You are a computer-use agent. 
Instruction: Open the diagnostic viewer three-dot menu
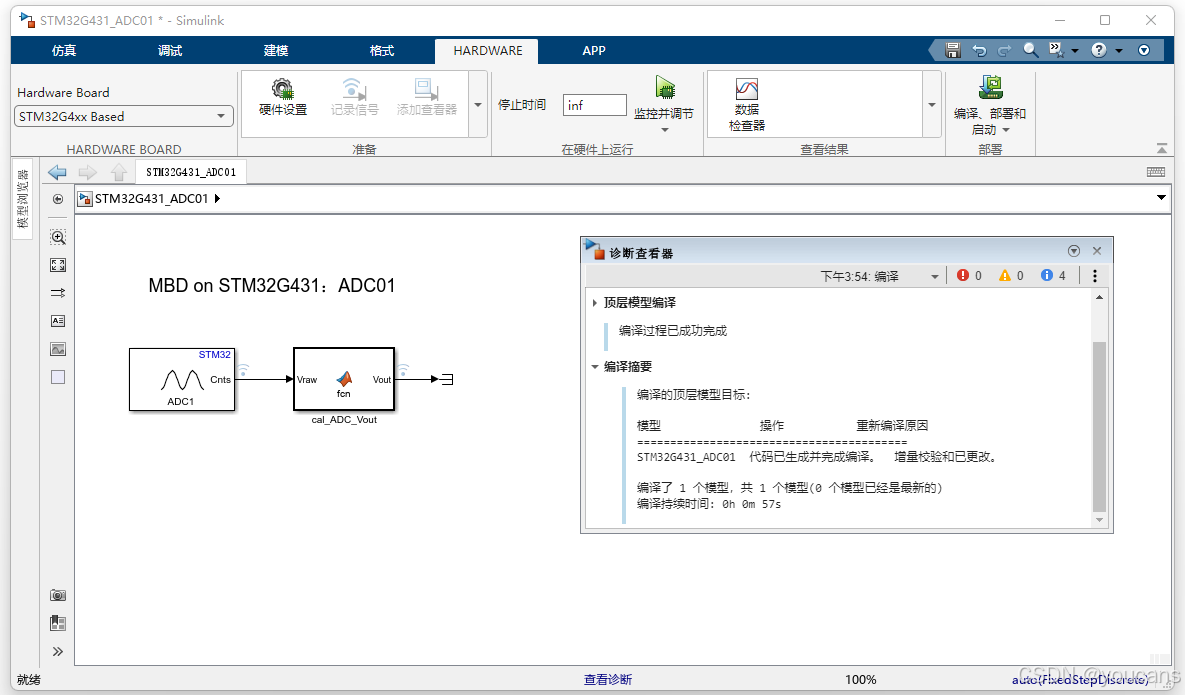(1094, 276)
